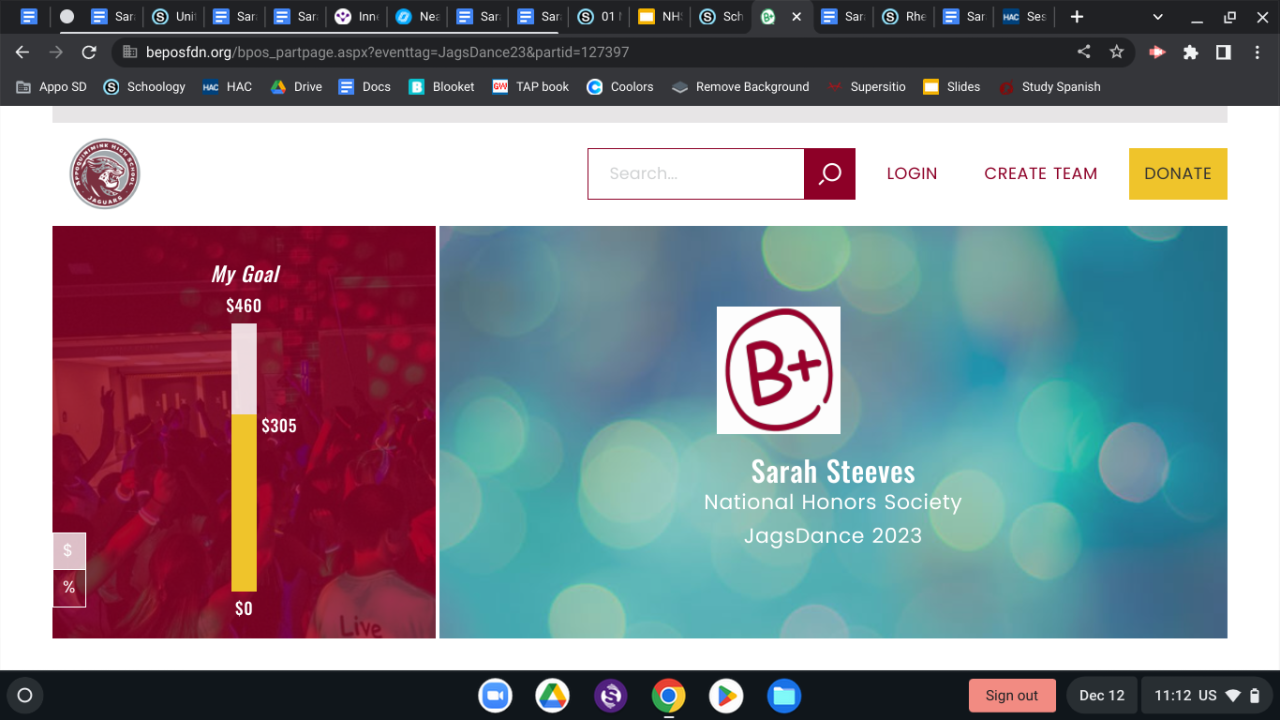1280x720 pixels.
Task: Open the system status tray at 11:12
Action: [1208, 696]
